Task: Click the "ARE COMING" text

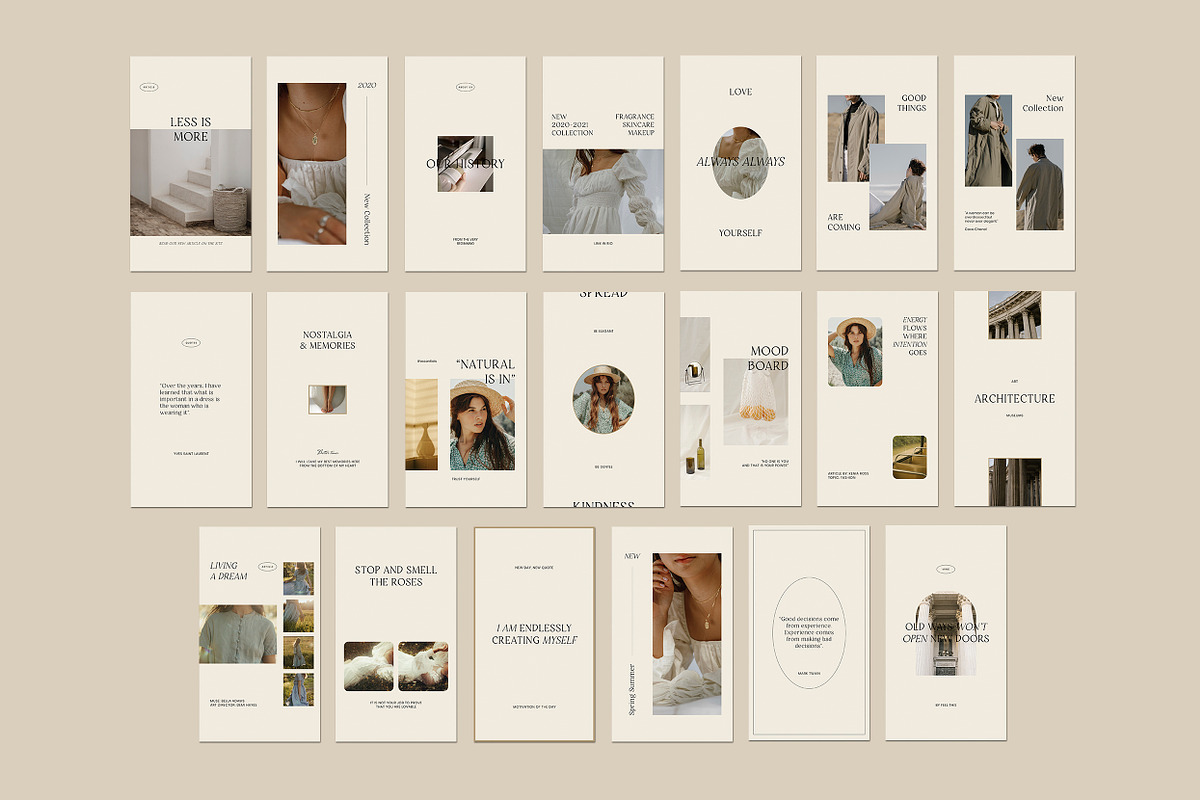Action: (x=844, y=222)
